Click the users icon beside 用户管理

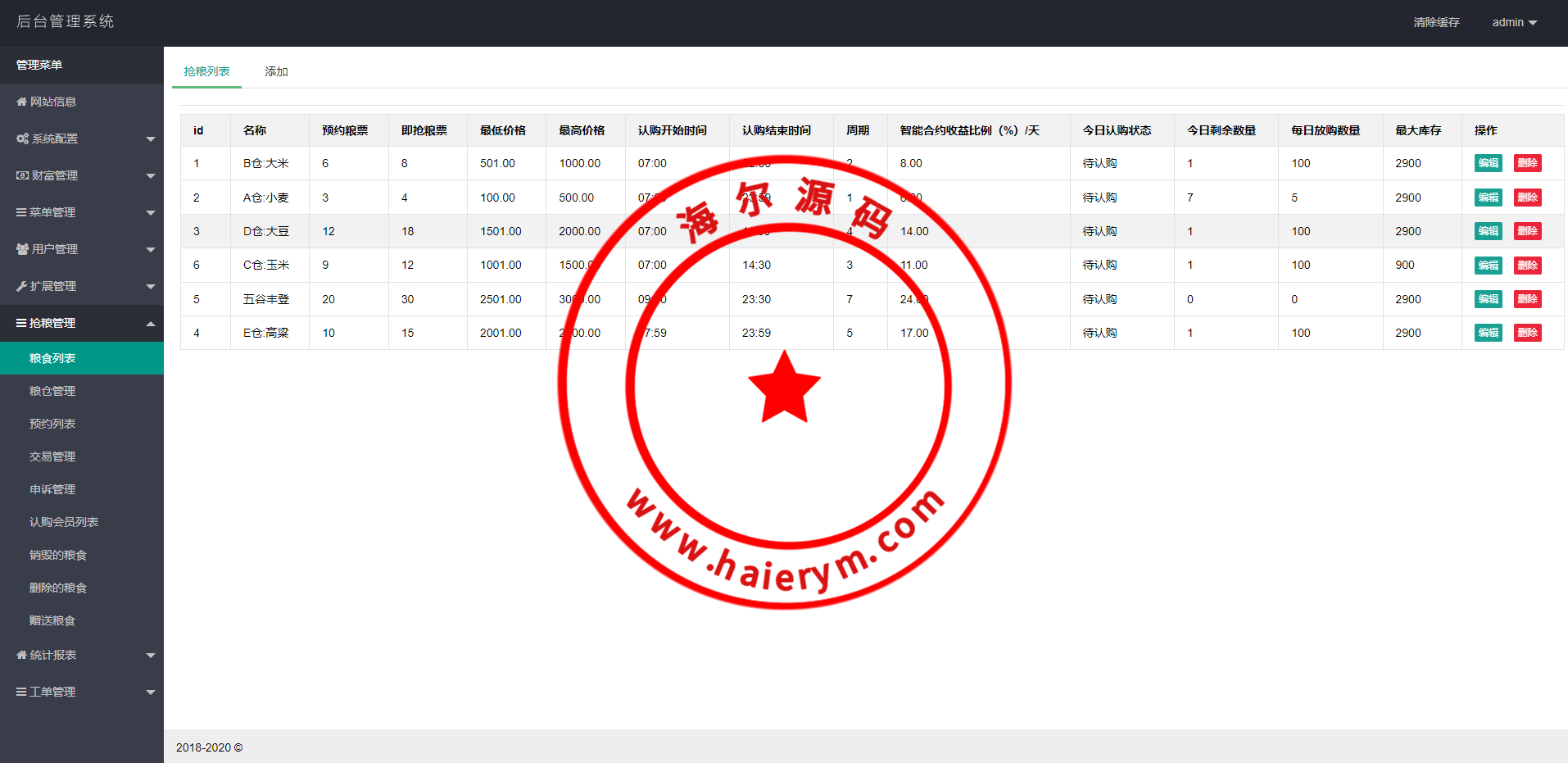click(x=22, y=249)
